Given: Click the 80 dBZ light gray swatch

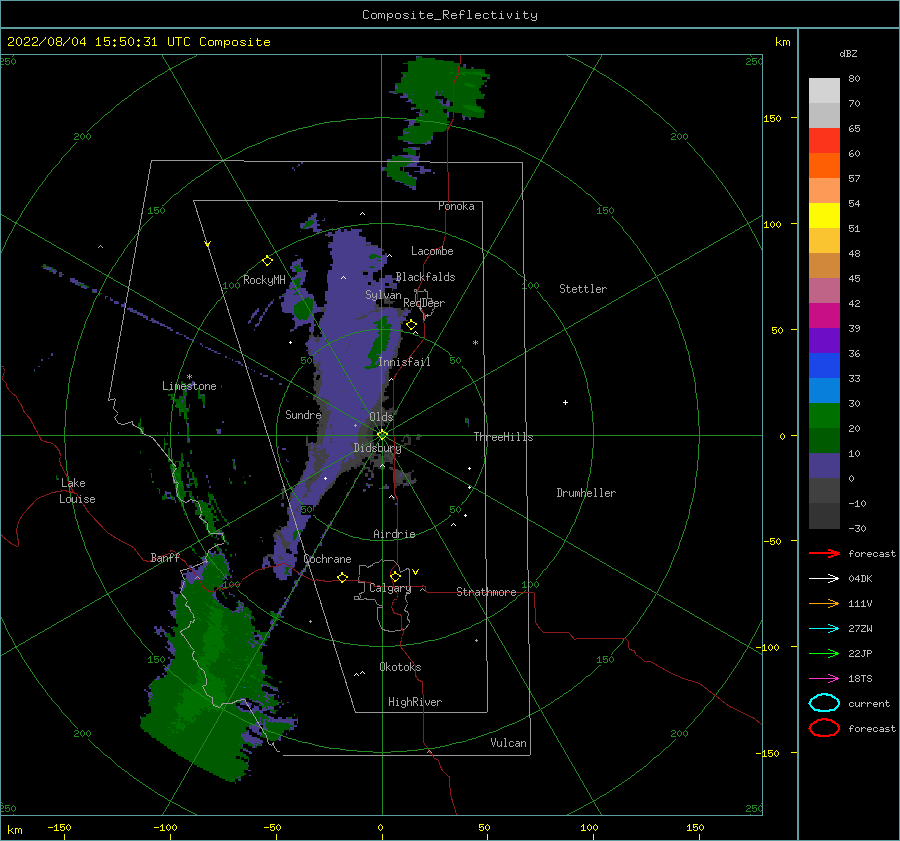Looking at the screenshot, I should coord(824,90).
